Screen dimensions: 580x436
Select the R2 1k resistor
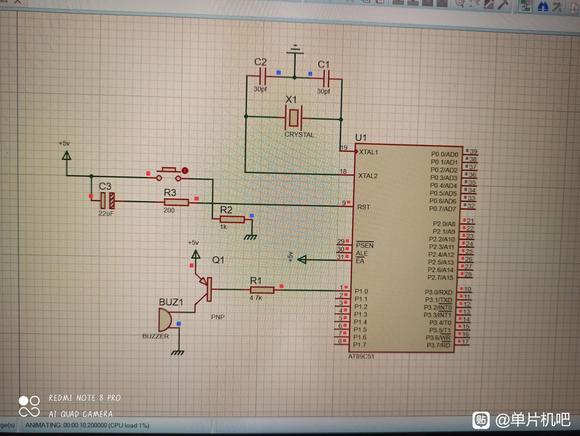232,219
